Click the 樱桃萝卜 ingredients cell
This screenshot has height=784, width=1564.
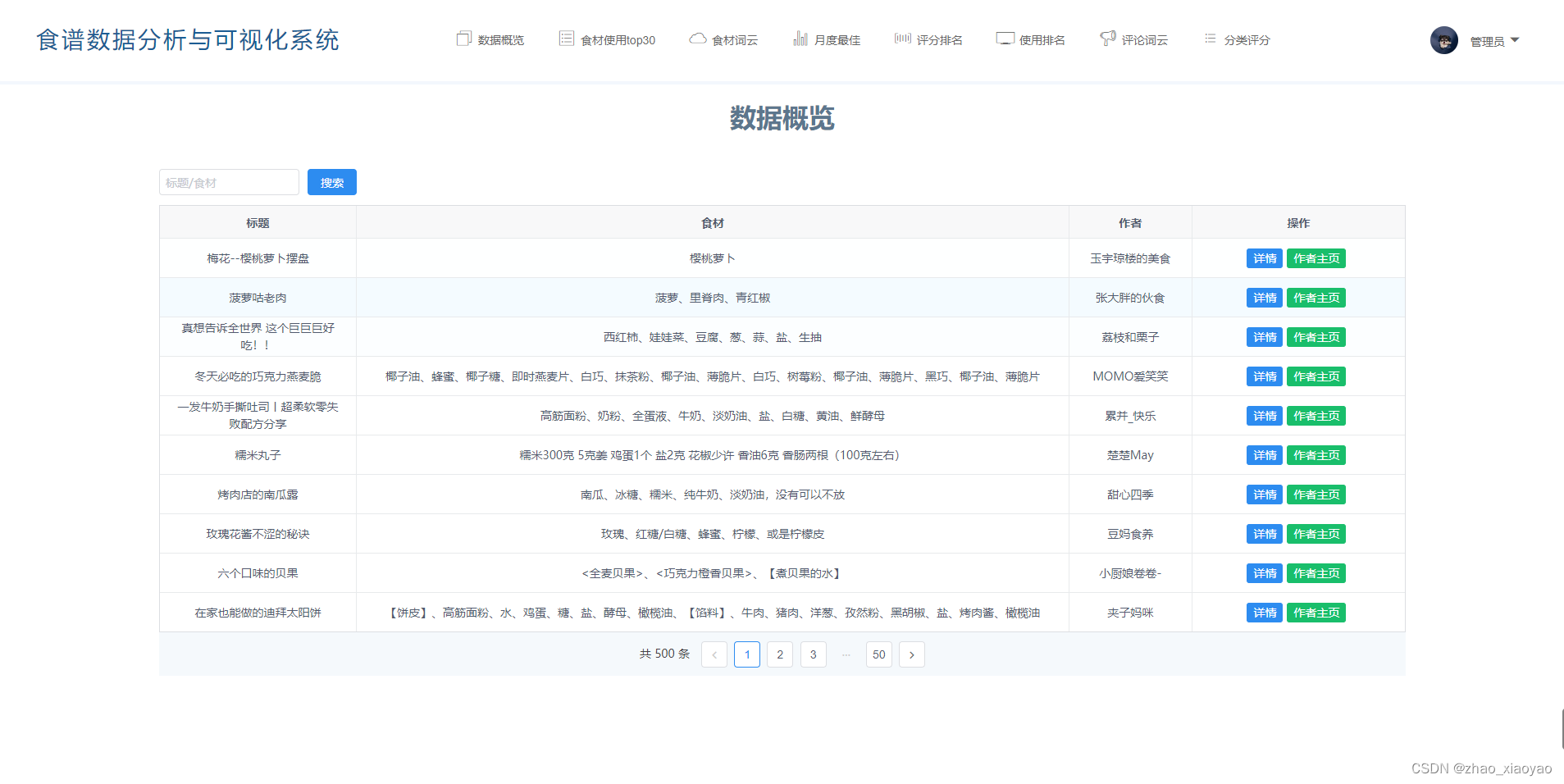click(713, 258)
